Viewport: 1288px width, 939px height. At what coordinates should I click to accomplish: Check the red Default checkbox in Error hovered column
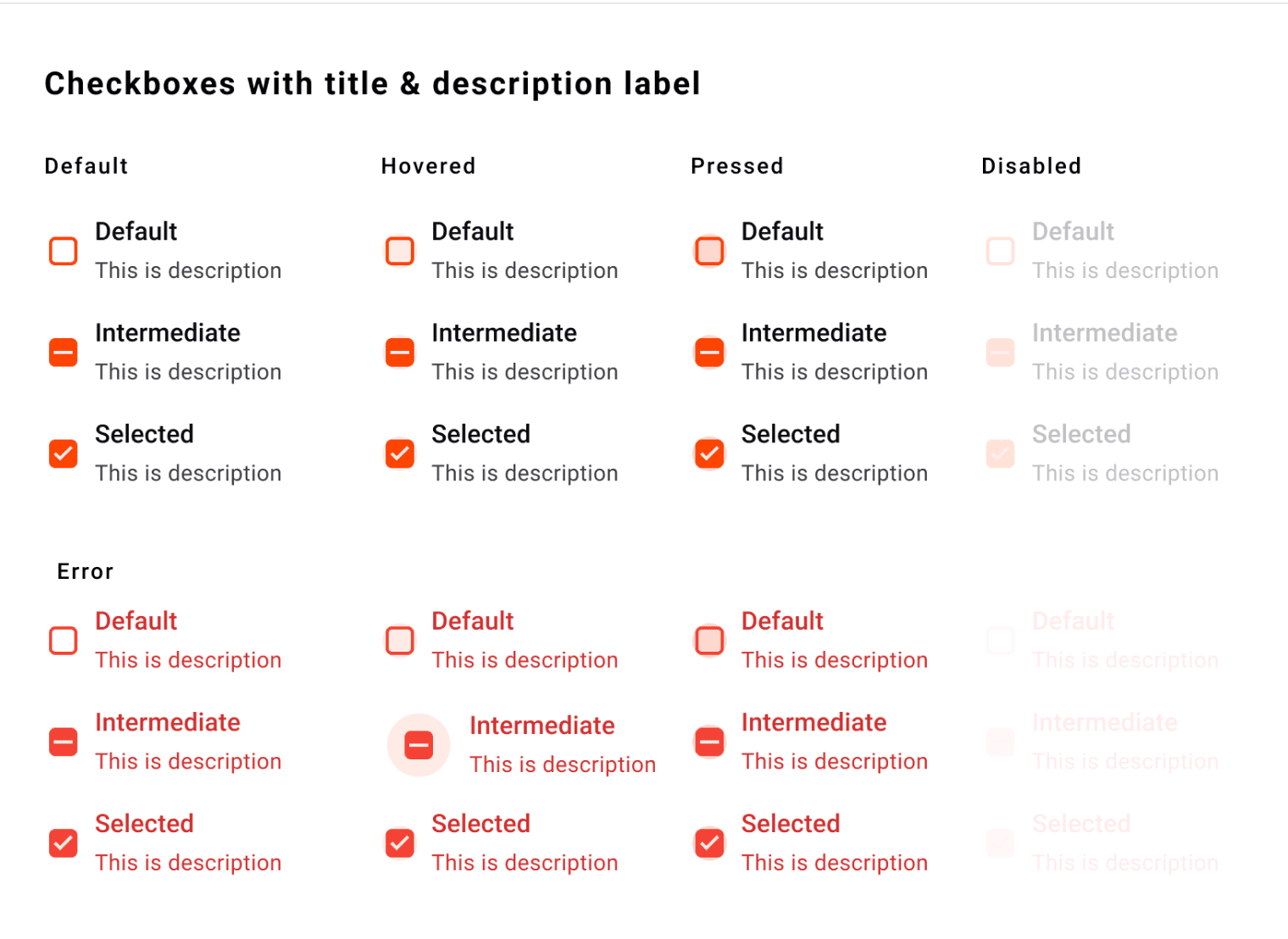400,641
